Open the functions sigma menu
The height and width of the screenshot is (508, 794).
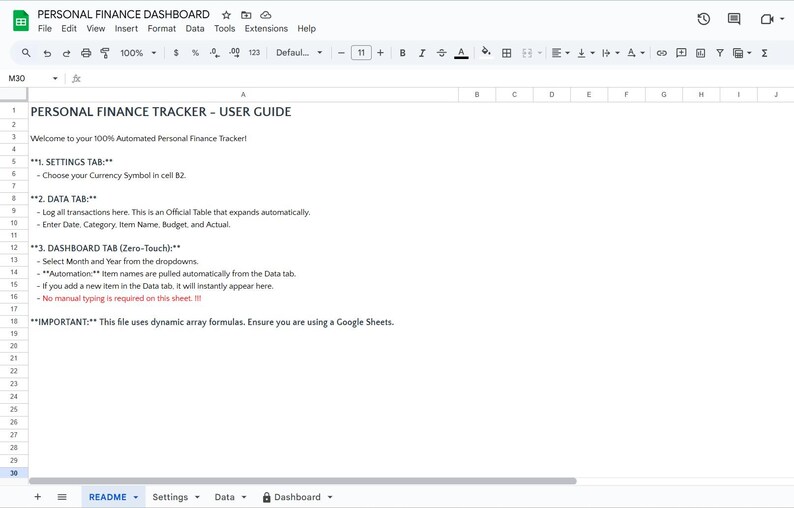764,53
